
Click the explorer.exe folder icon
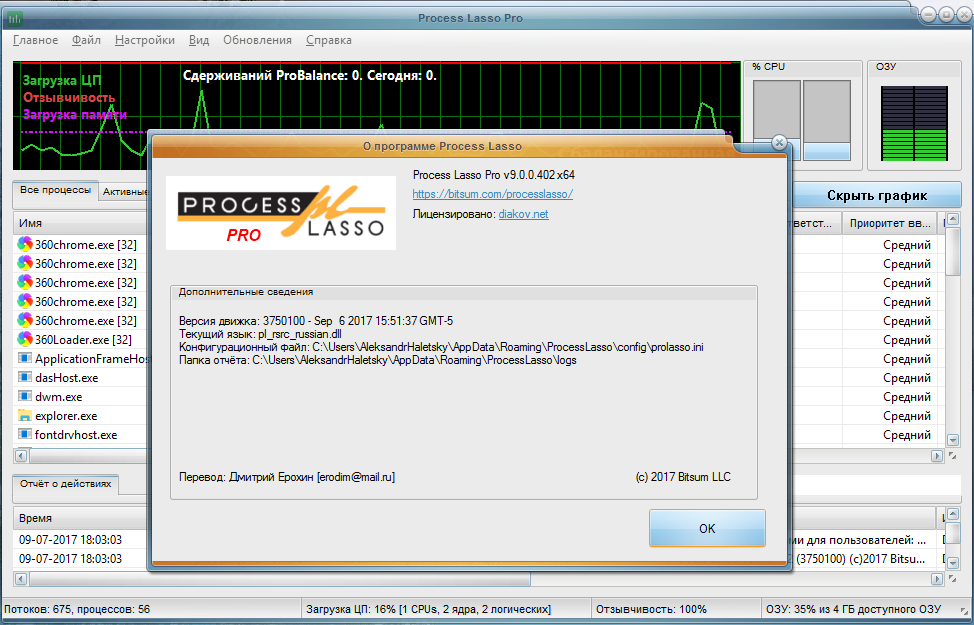pos(25,415)
